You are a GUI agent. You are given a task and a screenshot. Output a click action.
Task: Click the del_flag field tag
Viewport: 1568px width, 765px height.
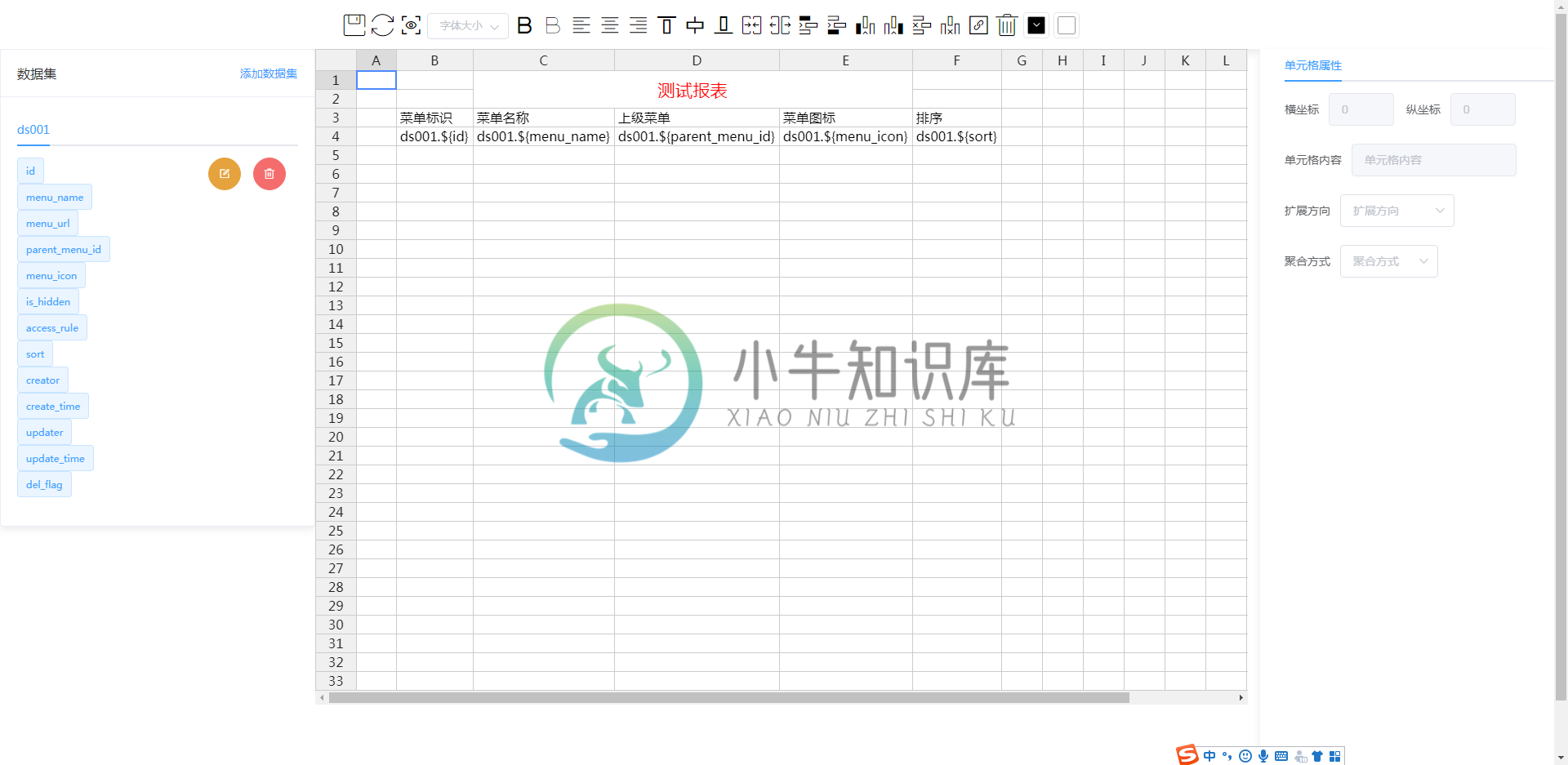click(x=44, y=484)
